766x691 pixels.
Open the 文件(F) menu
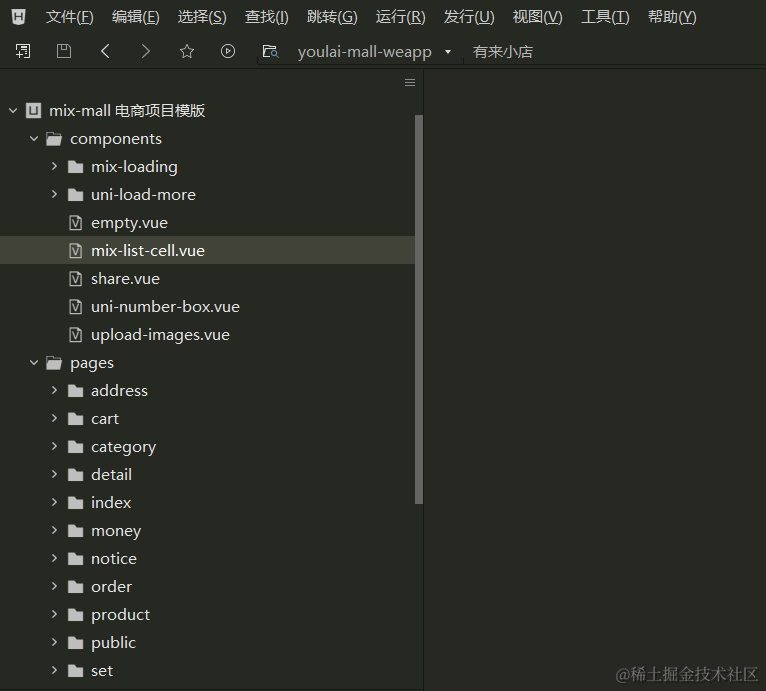tap(69, 17)
